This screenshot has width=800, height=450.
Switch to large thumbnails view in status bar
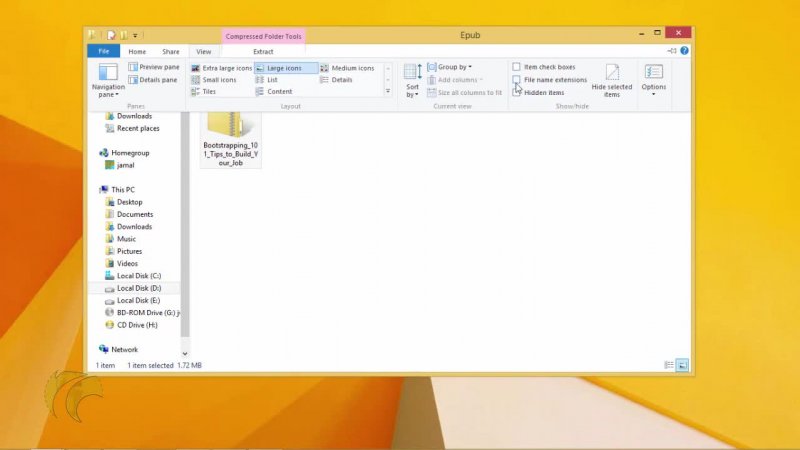point(682,366)
